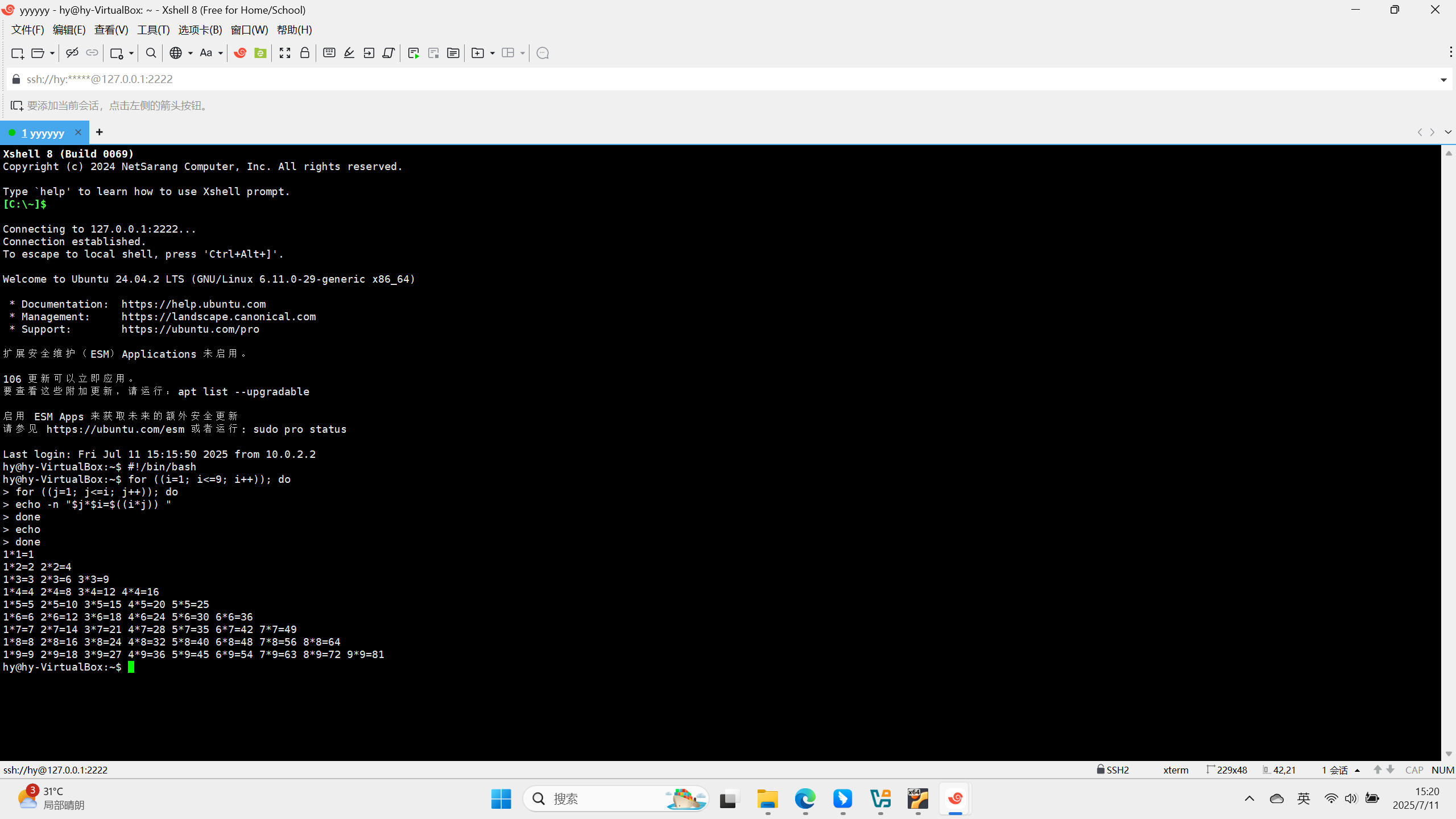Viewport: 1456px width, 819px height.
Task: Click the highlight pen icon
Action: [349, 53]
